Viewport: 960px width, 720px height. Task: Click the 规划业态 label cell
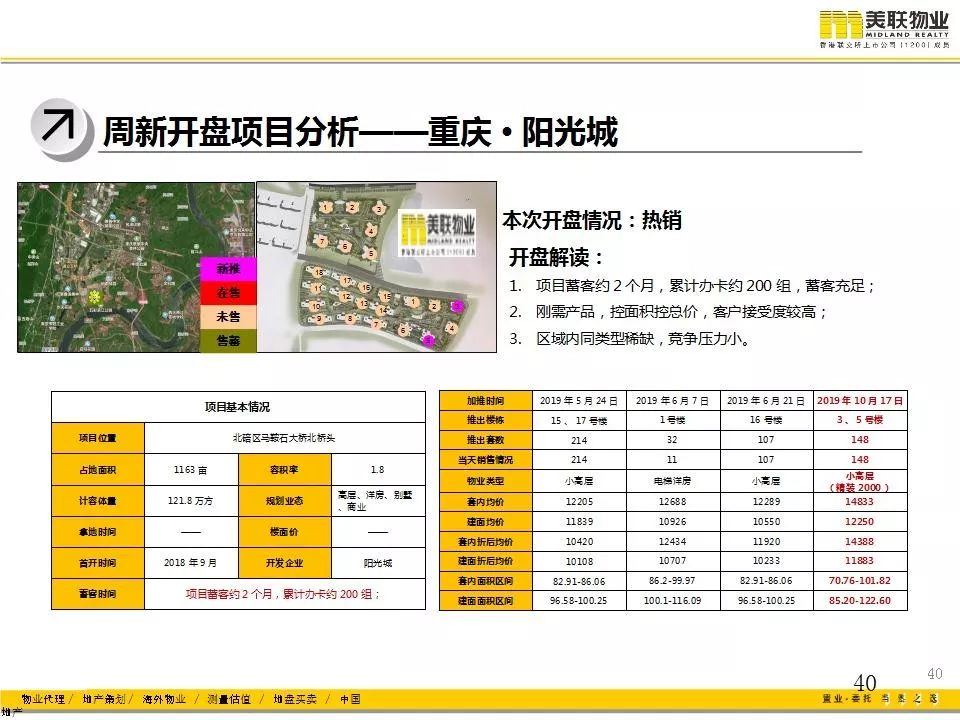[x=285, y=501]
